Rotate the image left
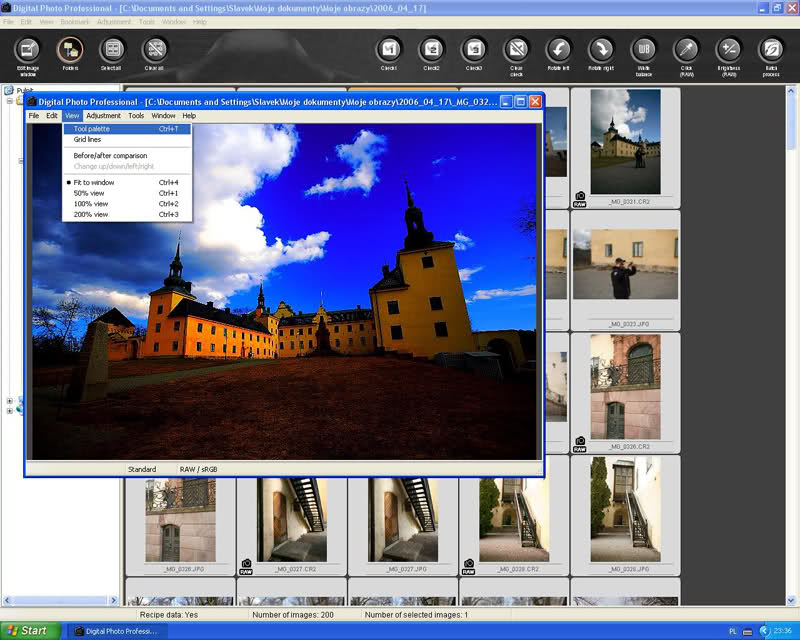 [559, 50]
